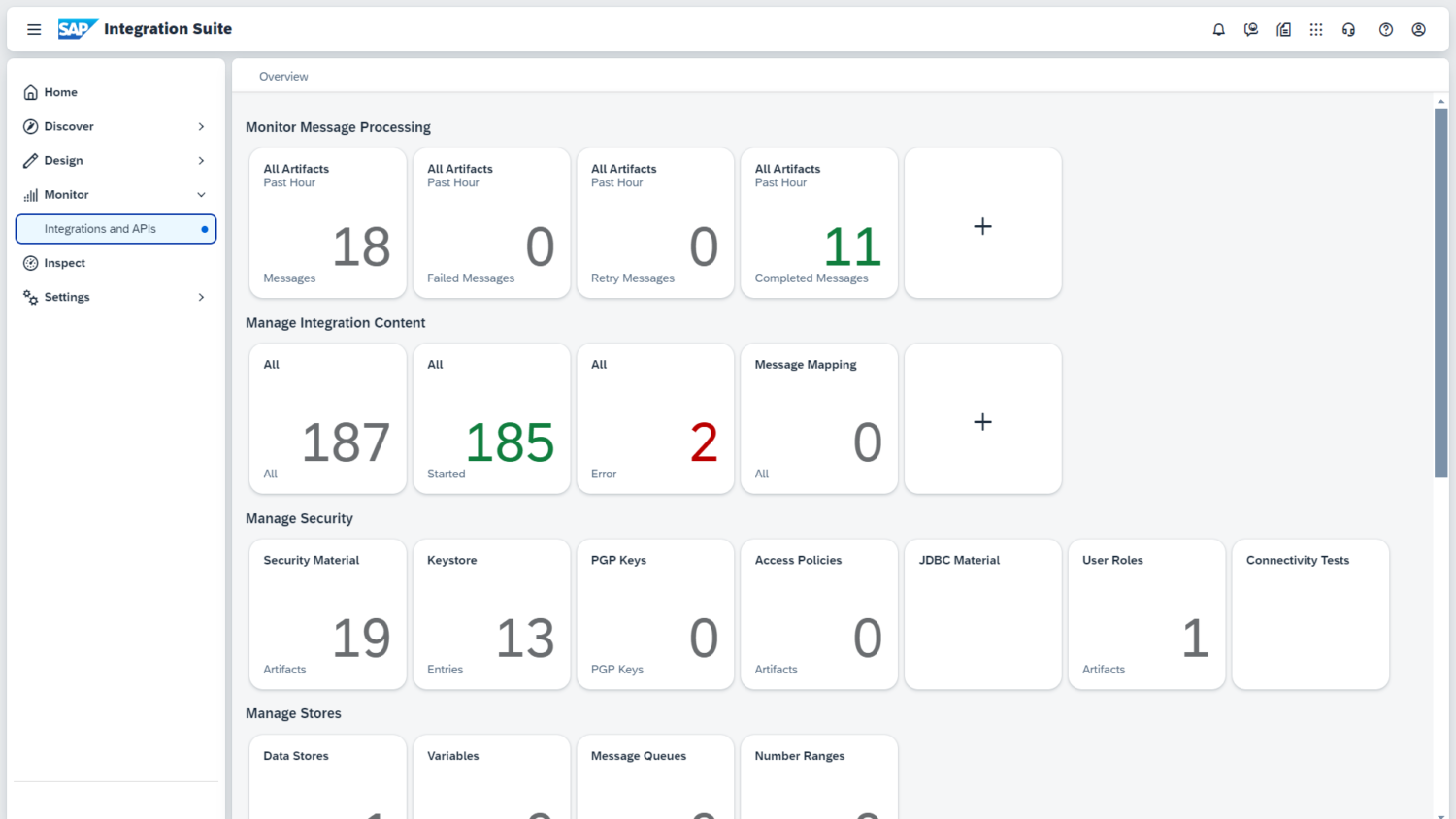Screen dimensions: 1456x819
Task: Open the Completed Messages tile
Action: (818, 223)
